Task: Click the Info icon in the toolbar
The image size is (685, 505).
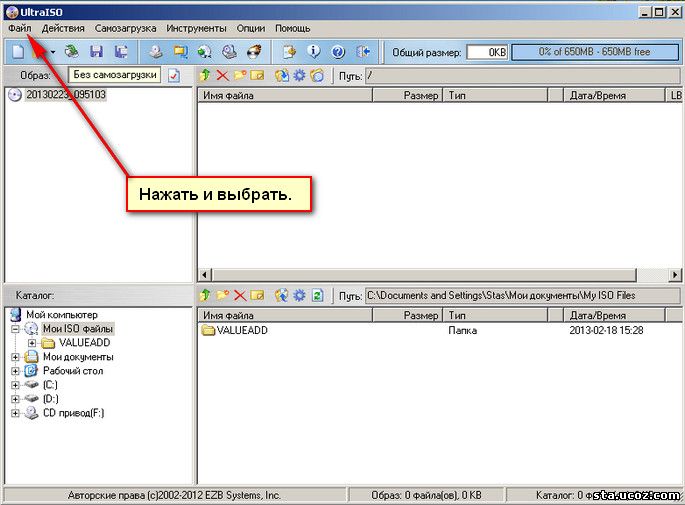Action: (314, 51)
